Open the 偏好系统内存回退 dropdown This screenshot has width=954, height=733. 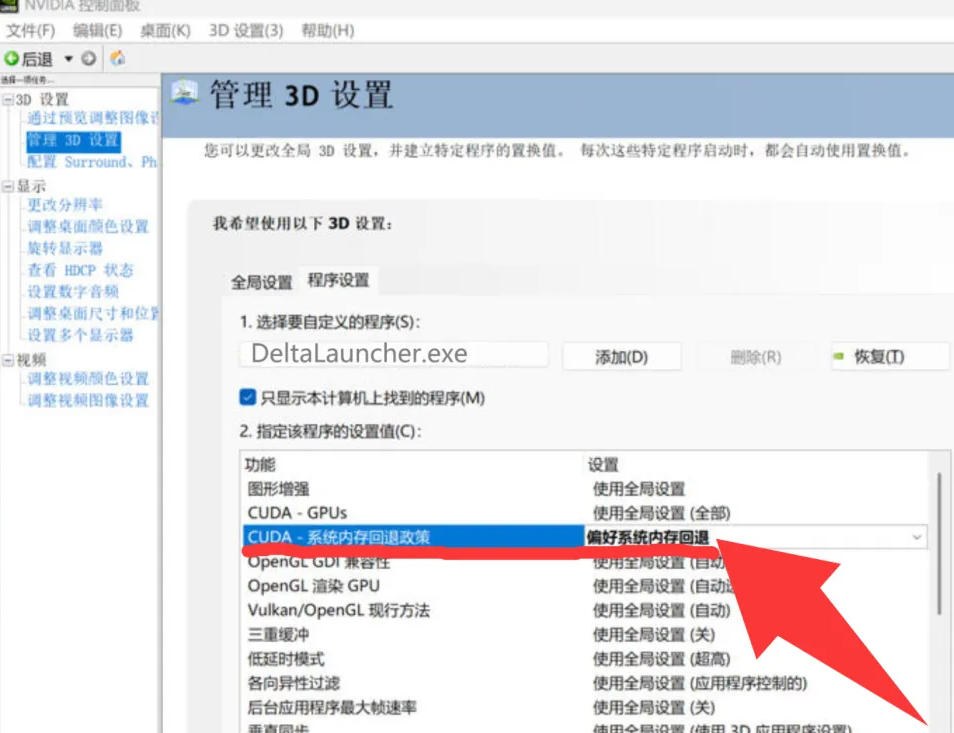(x=917, y=536)
